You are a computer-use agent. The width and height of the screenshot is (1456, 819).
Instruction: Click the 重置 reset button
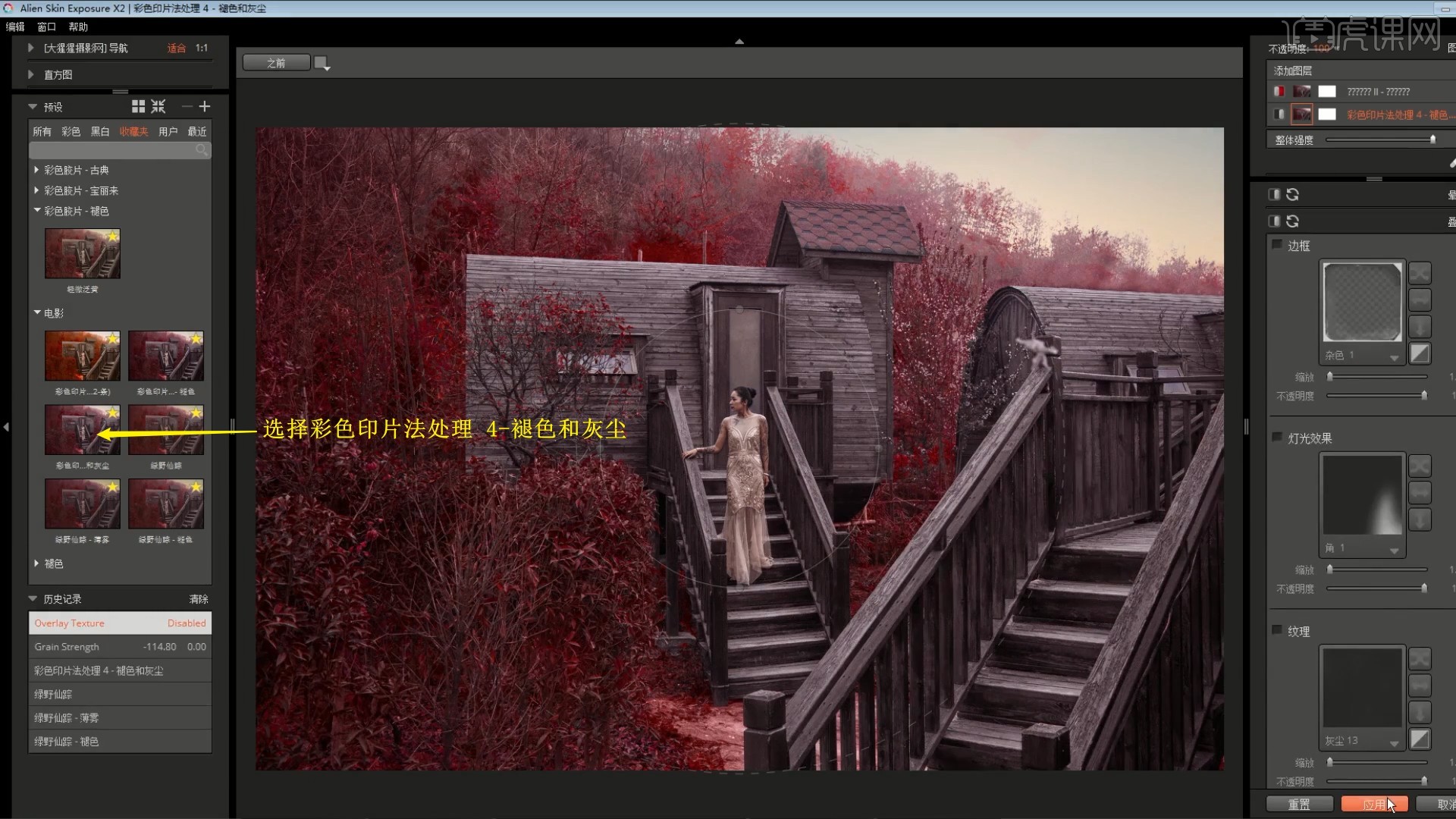[x=1299, y=804]
